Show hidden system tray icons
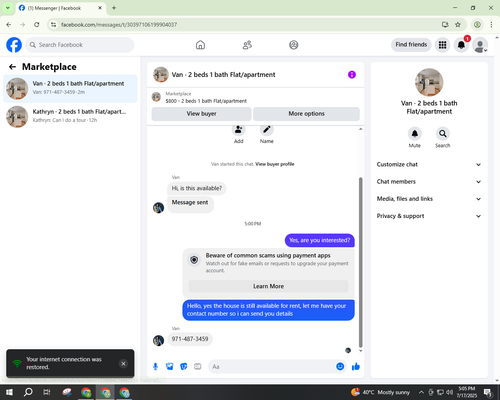Screen dimensions: 500x400 [421, 392]
